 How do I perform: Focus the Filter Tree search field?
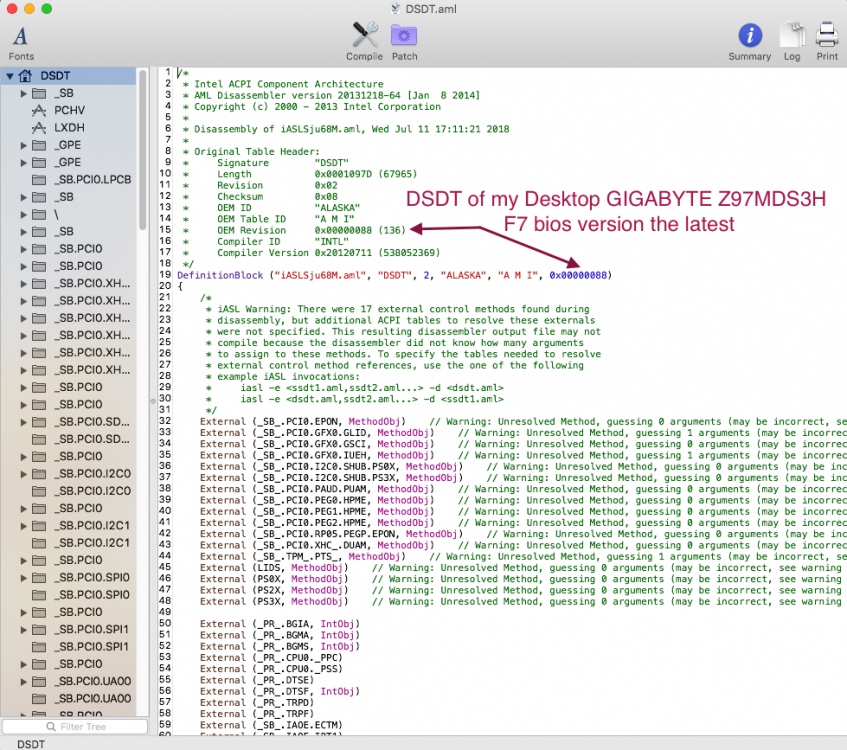point(75,727)
